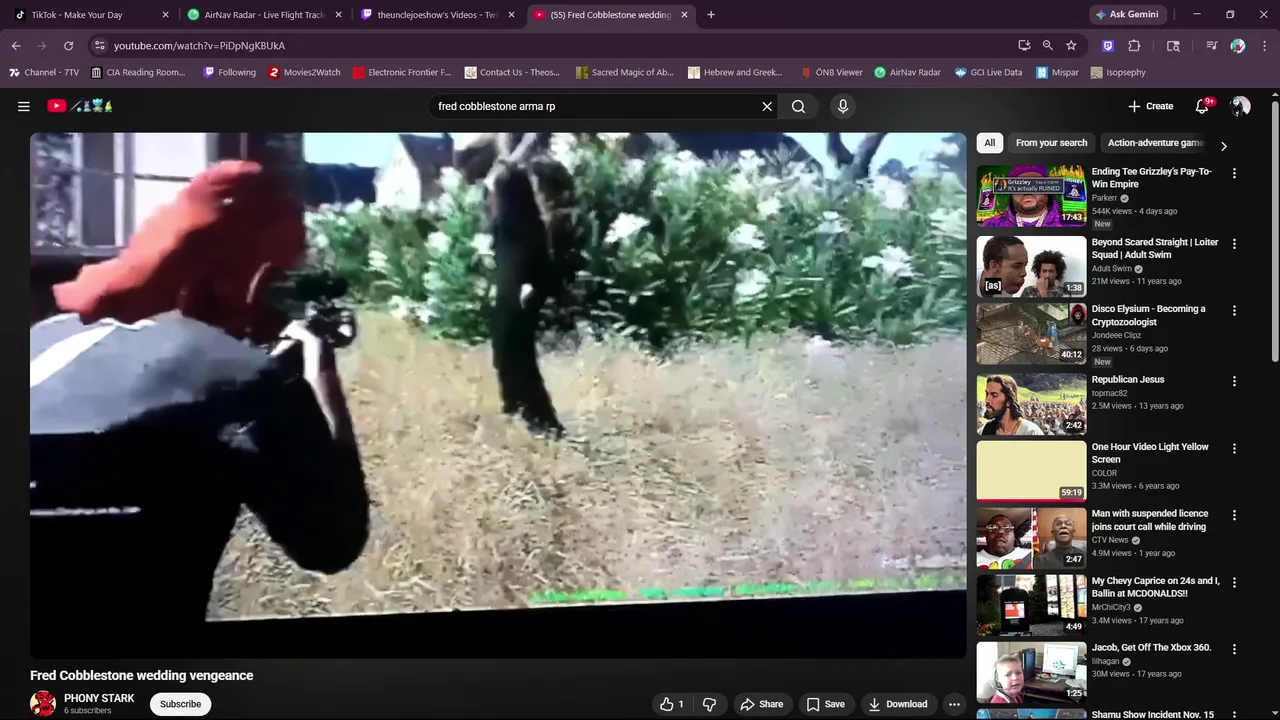Open options for Beyond Scared Straight video
The image size is (1280, 720).
tap(1234, 243)
